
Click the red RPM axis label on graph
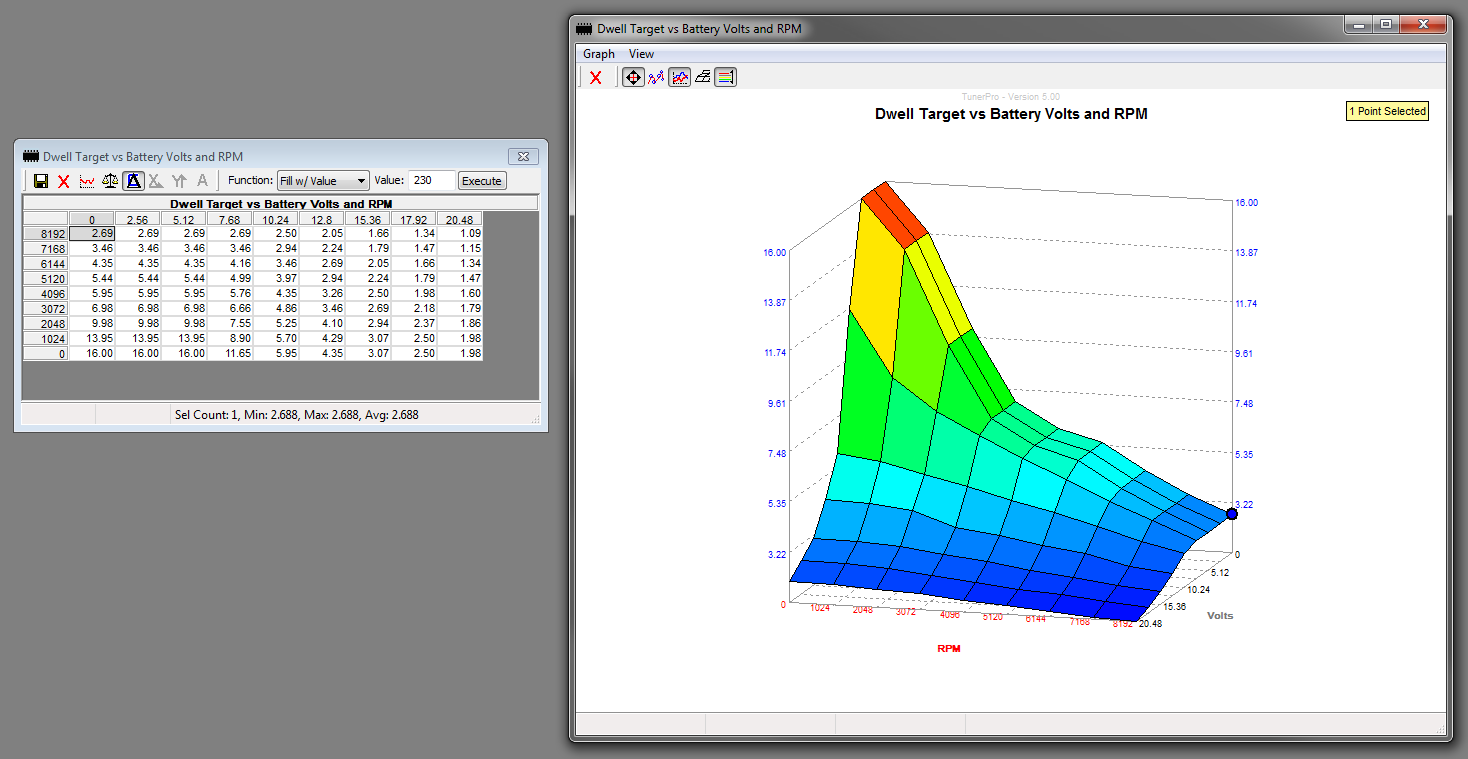click(x=949, y=649)
